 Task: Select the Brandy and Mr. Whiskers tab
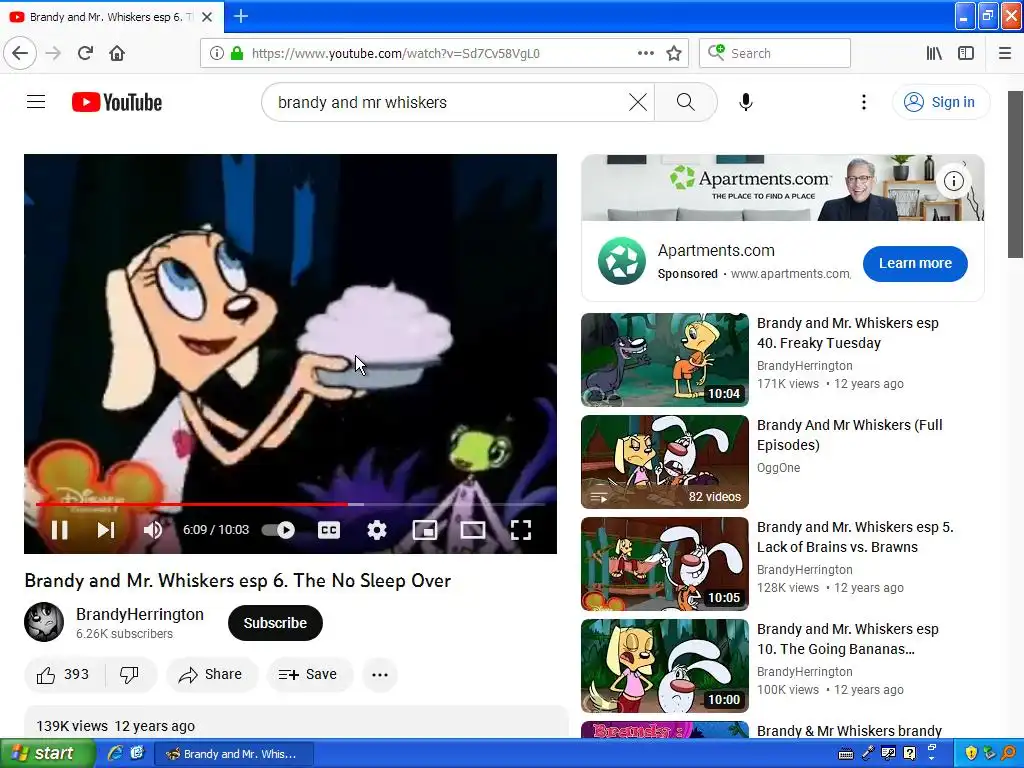coord(112,17)
